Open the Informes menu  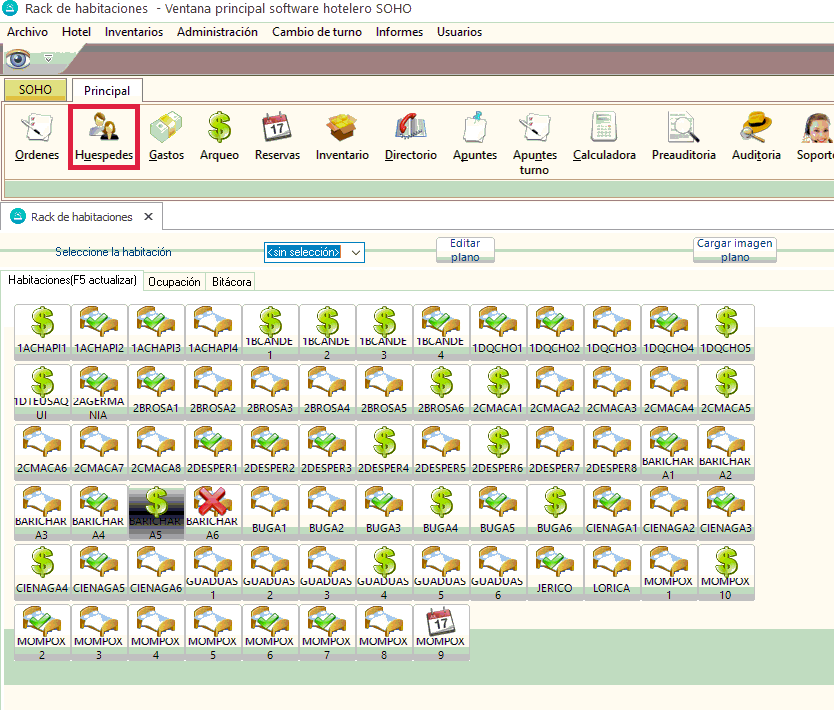(x=399, y=32)
